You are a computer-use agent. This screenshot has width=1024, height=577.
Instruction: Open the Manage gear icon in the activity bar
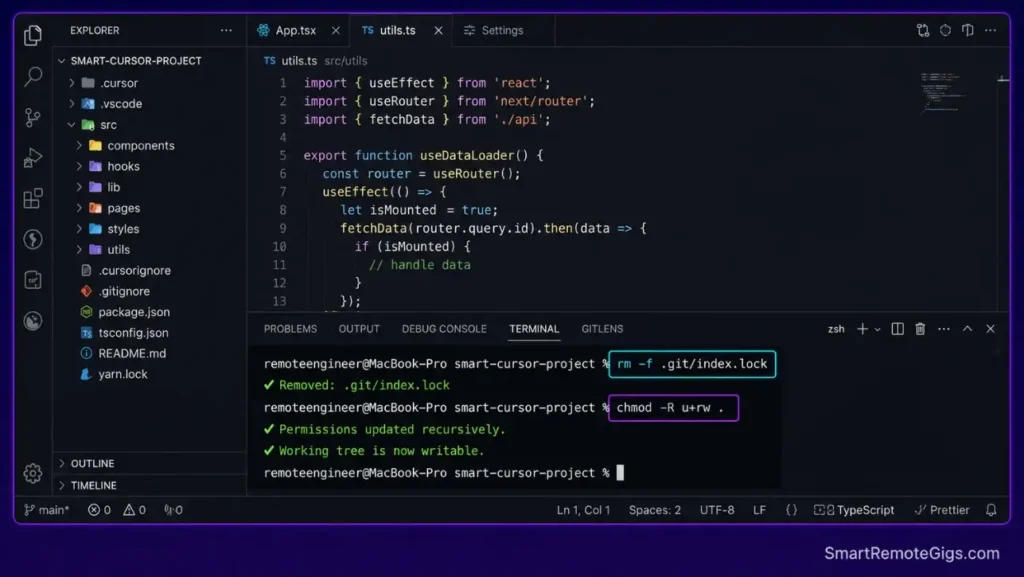[x=33, y=473]
